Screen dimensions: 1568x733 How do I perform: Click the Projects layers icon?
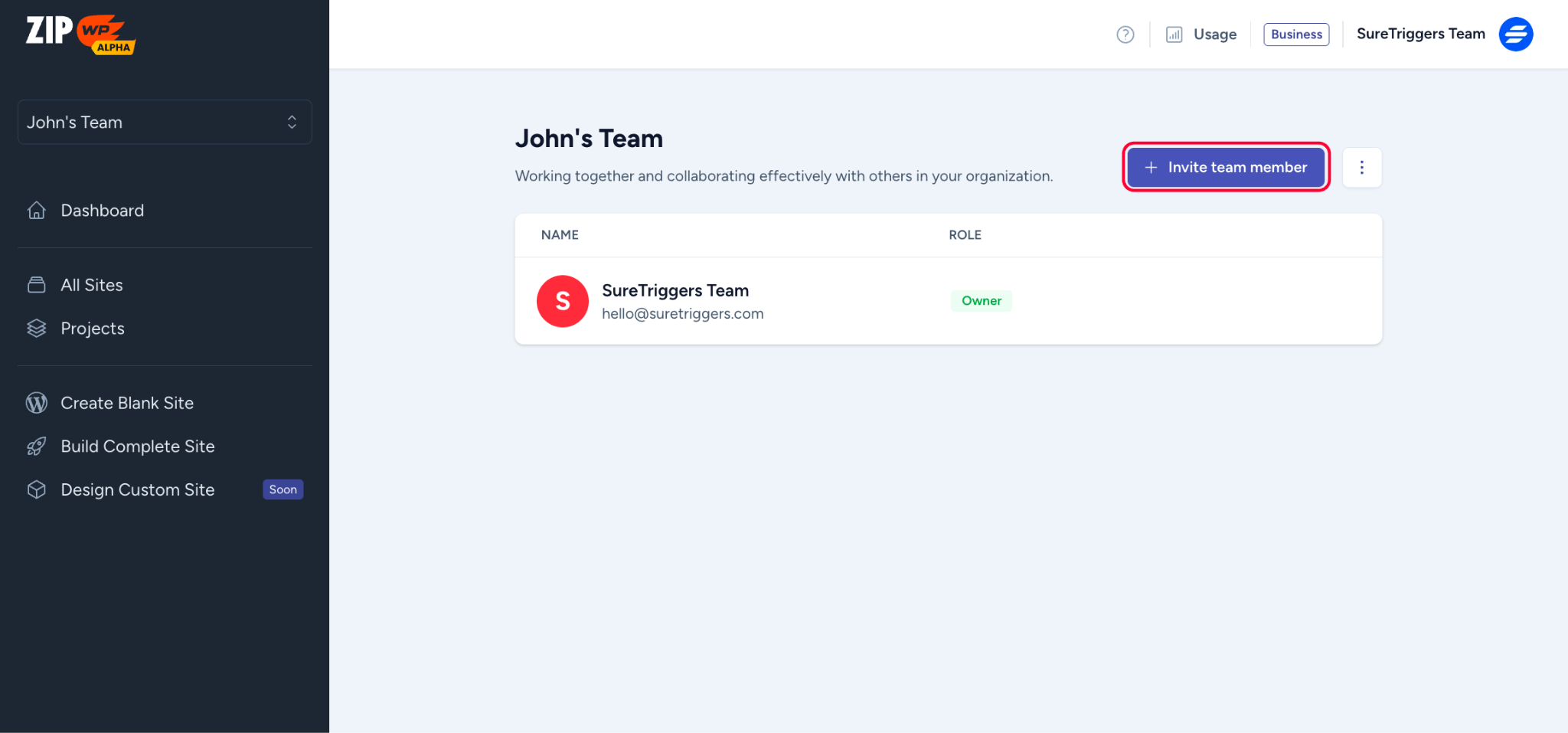(37, 329)
